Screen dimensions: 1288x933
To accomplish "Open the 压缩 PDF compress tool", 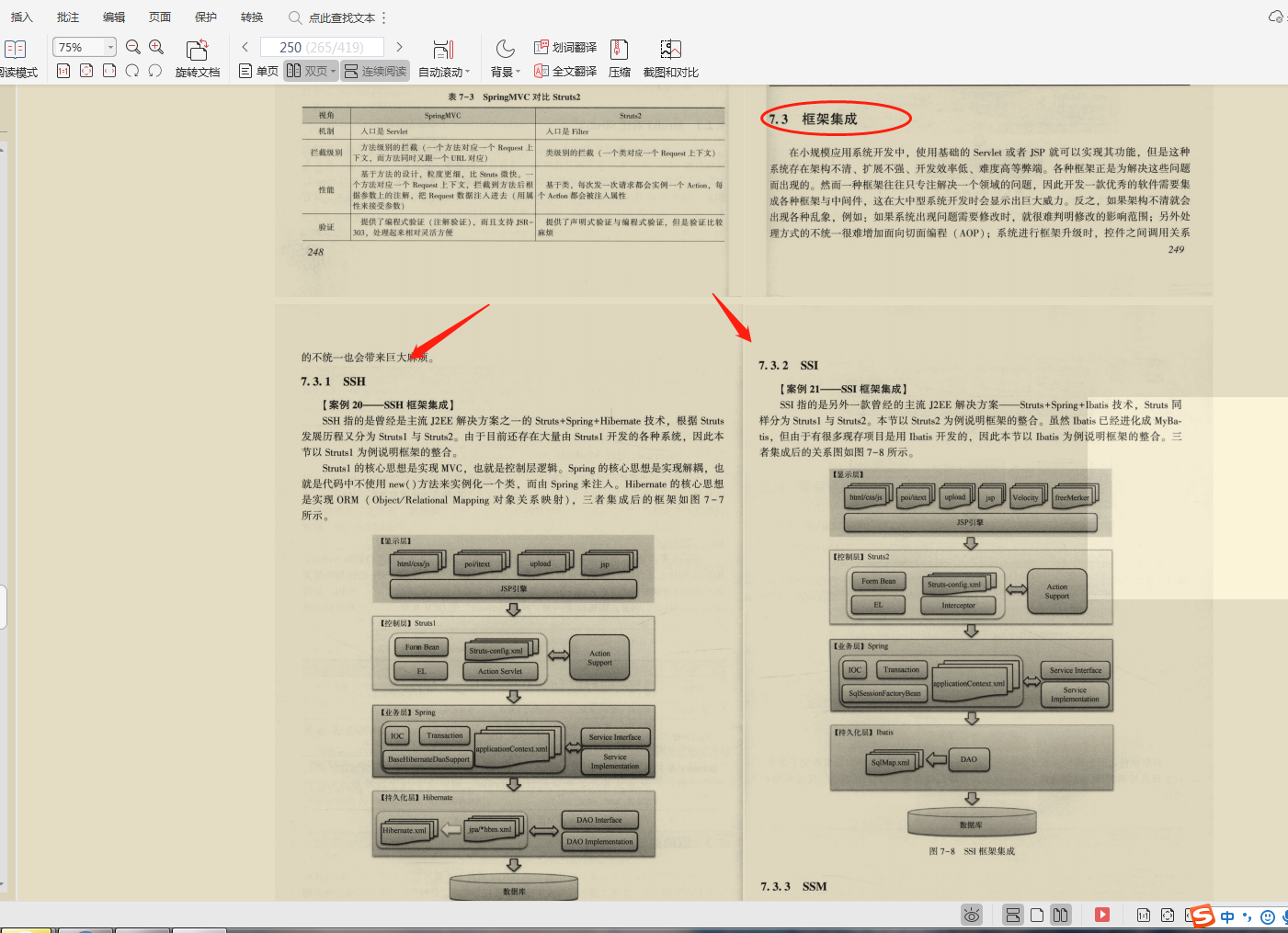I will [619, 55].
